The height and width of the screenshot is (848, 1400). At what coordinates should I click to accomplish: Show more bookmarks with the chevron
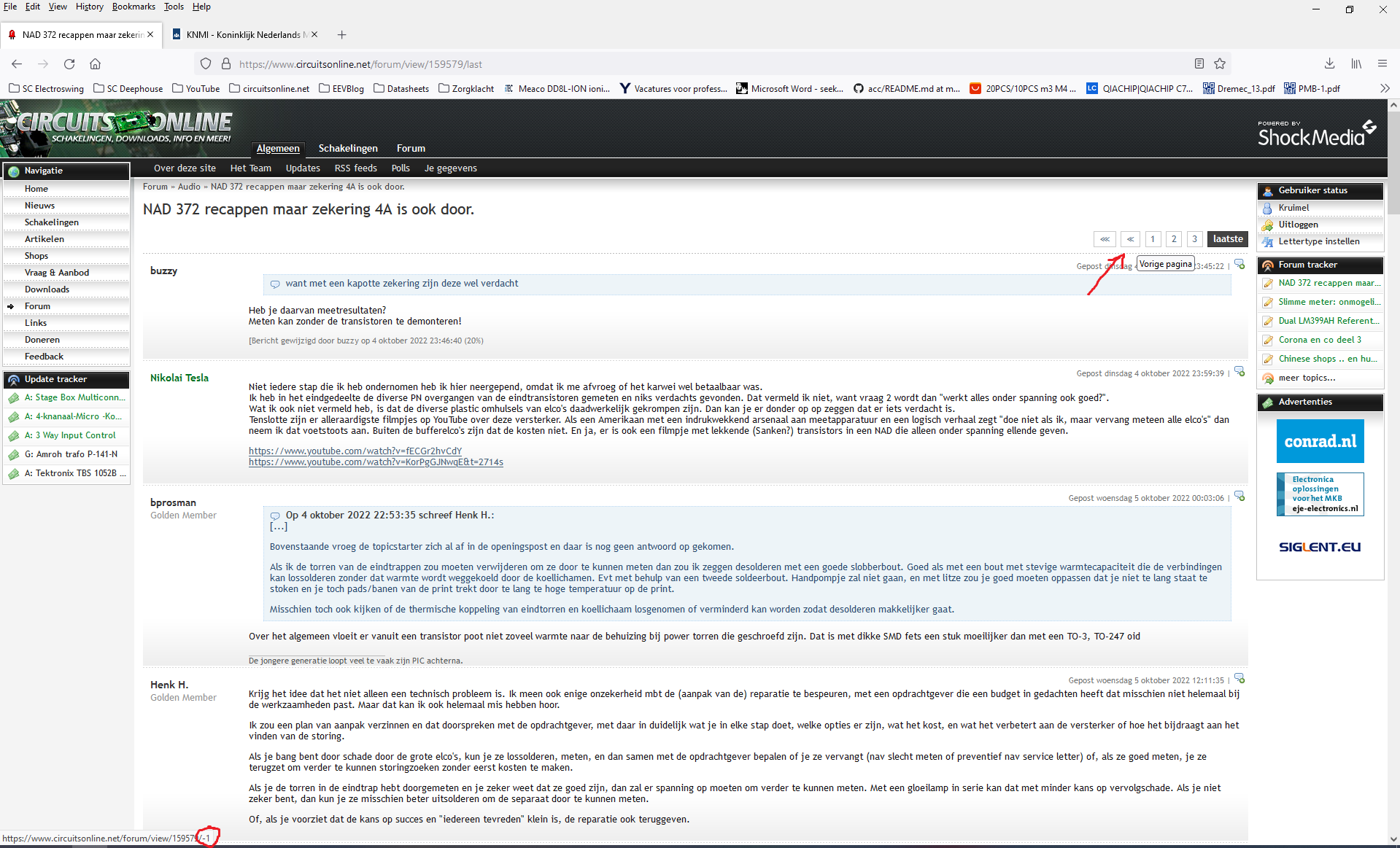(1385, 88)
